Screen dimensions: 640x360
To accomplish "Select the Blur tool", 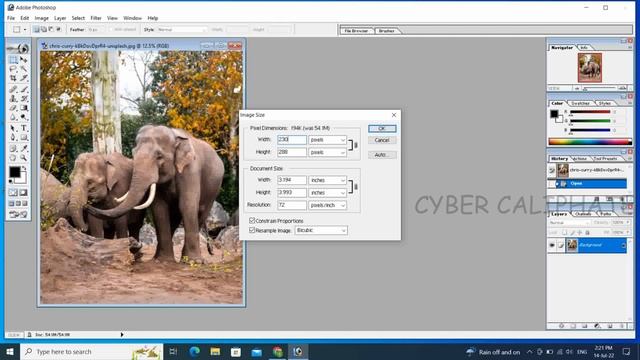I will pyautogui.click(x=13, y=117).
